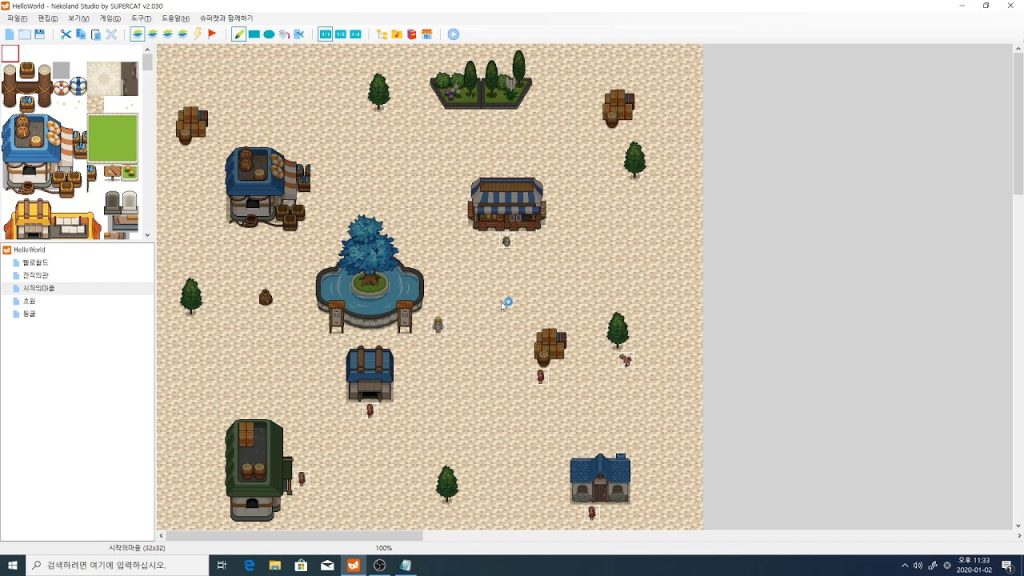Select the 동굴 map in tree
The image size is (1024, 576).
click(x=29, y=314)
